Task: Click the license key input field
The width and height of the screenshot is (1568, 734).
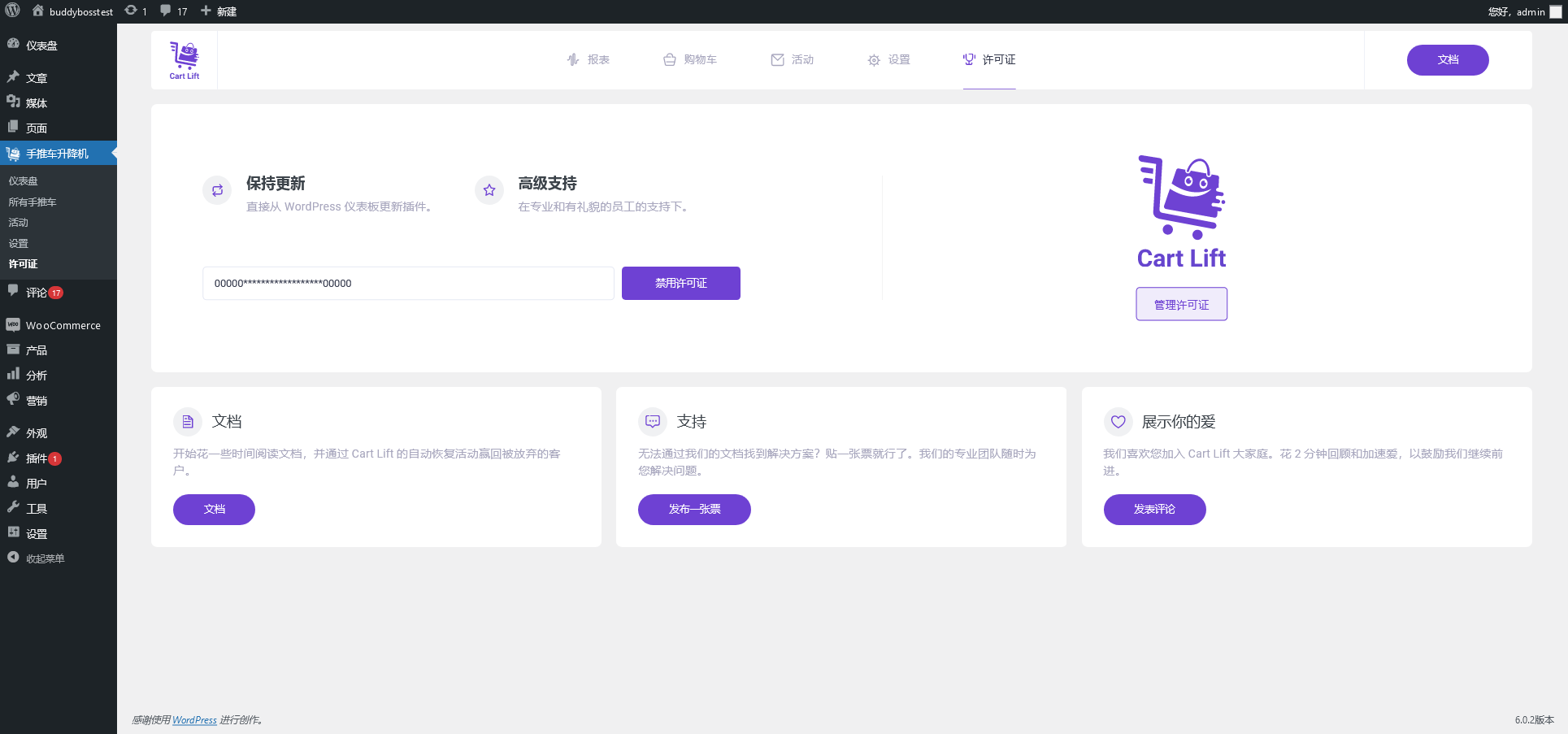Action: (408, 283)
